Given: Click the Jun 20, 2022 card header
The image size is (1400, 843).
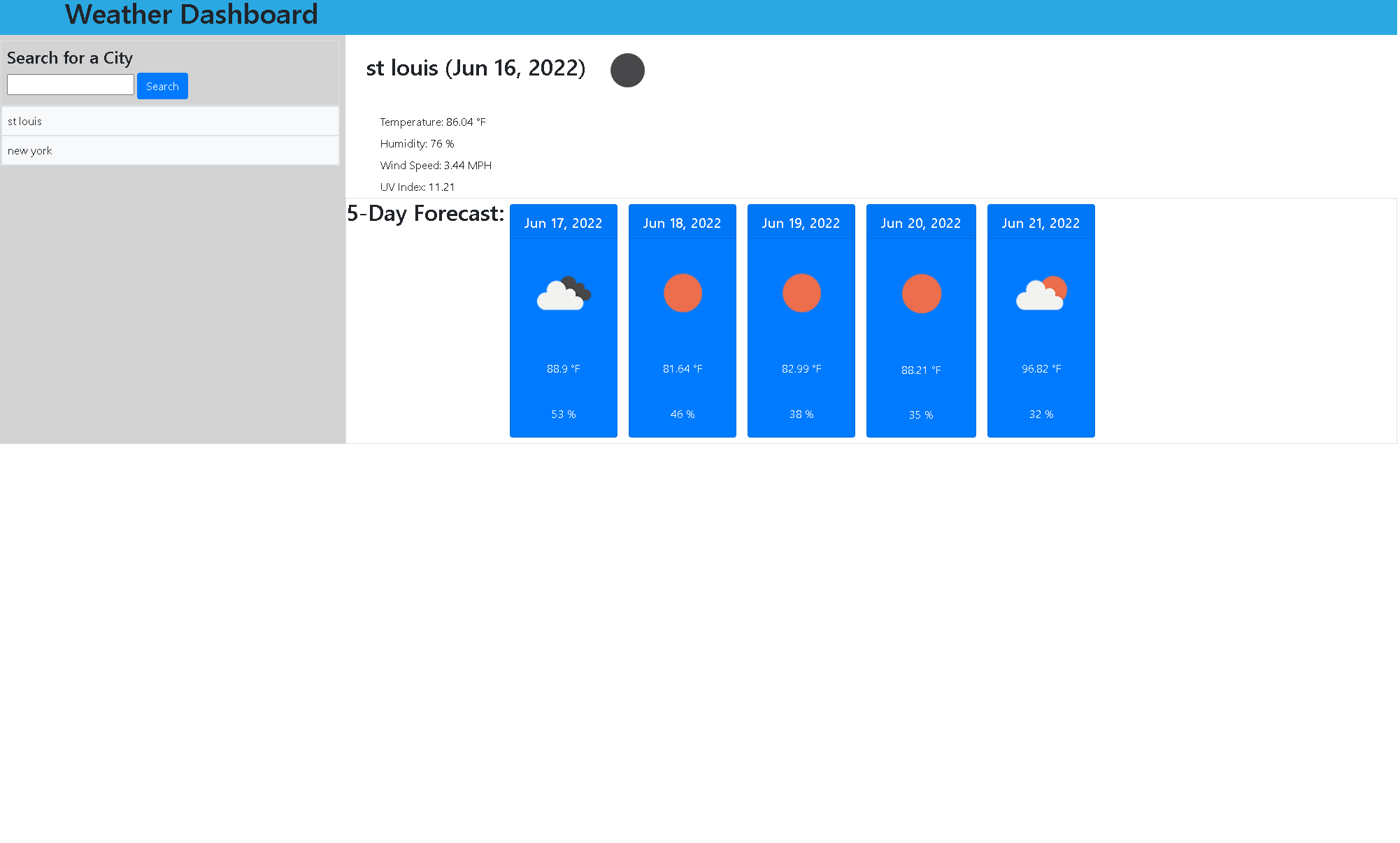Looking at the screenshot, I should pos(920,223).
